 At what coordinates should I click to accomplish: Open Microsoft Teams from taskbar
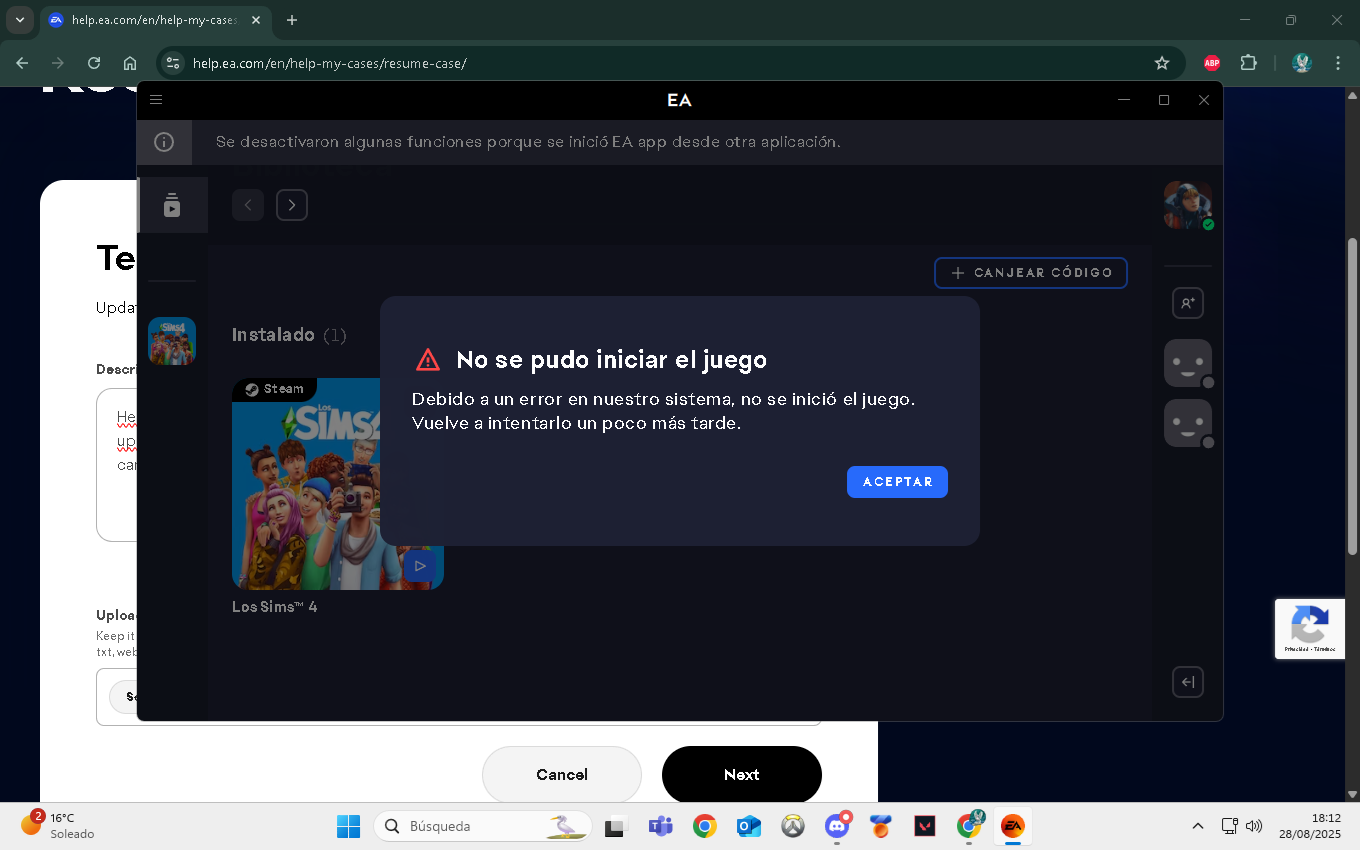660,826
